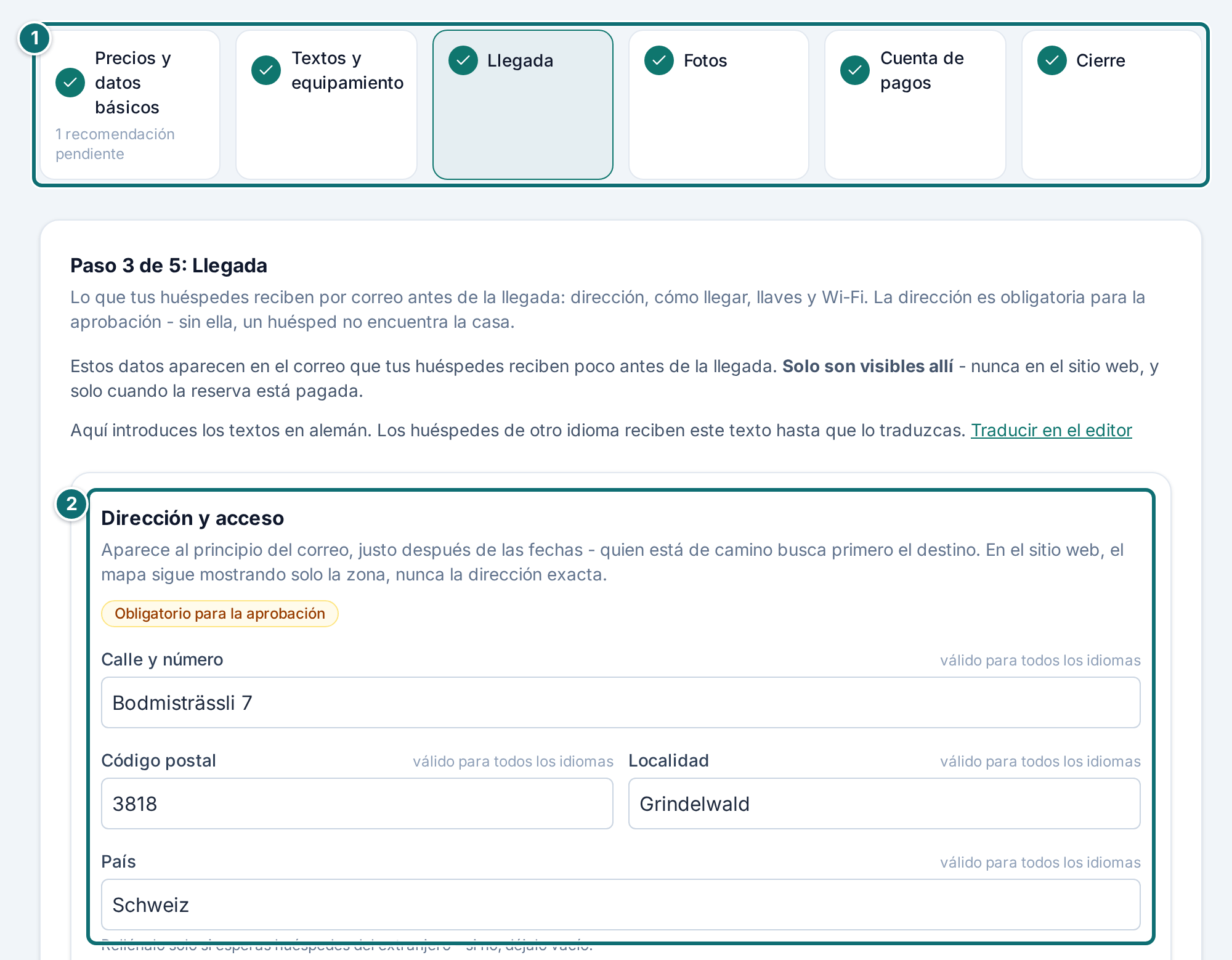Edit the 'Código postal' field containing 3818
The height and width of the screenshot is (960, 1232).
point(357,803)
